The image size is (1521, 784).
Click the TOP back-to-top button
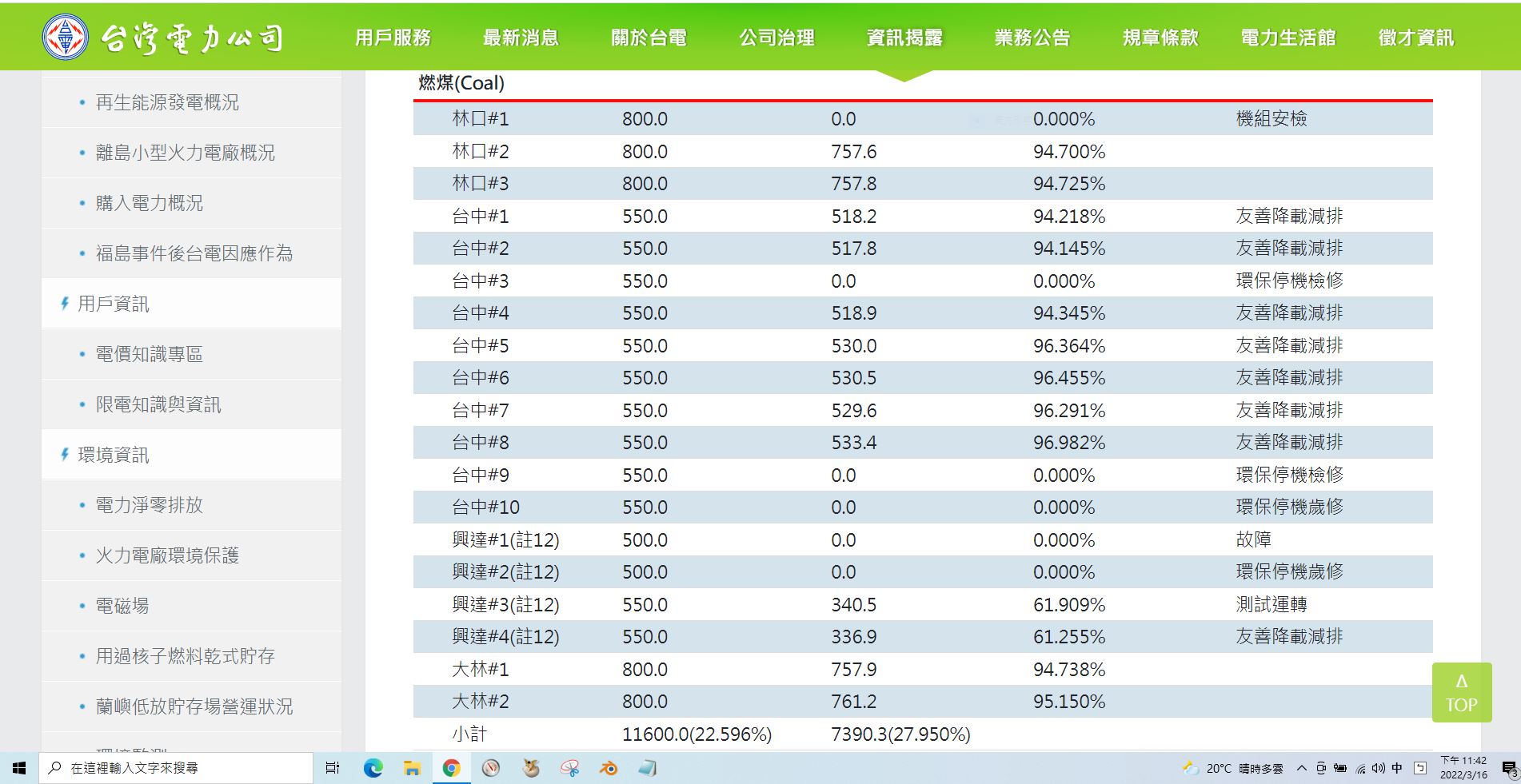pyautogui.click(x=1461, y=693)
